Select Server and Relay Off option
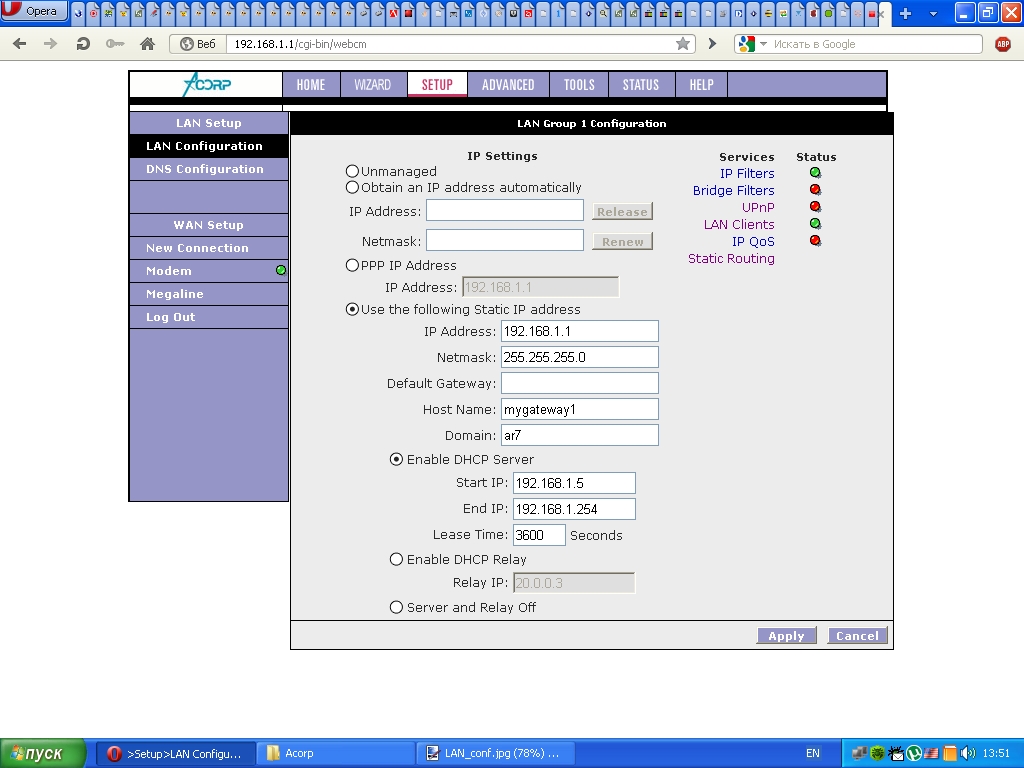This screenshot has width=1024, height=768. tap(397, 608)
